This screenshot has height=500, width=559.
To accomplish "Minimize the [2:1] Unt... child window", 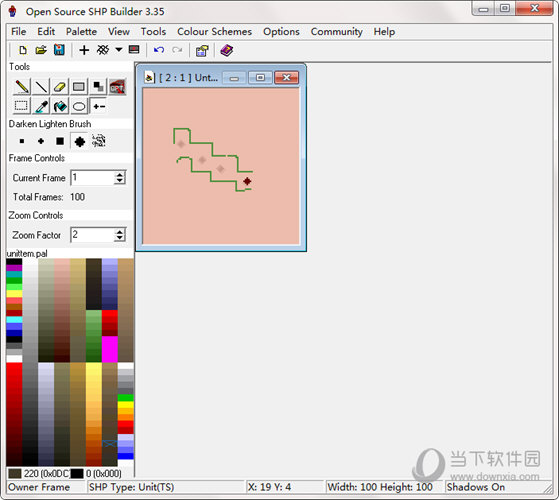I will point(234,77).
